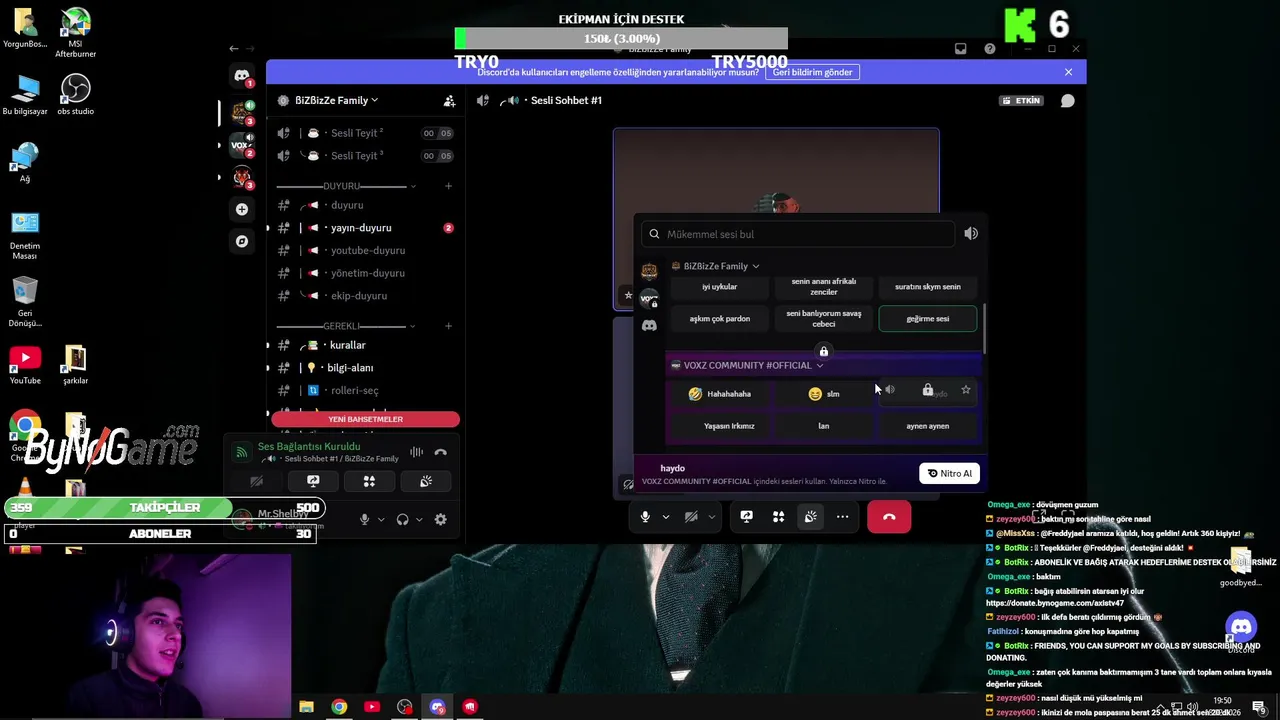Viewport: 1280px width, 720px height.
Task: Open the discover servers compass icon
Action: click(x=241, y=241)
